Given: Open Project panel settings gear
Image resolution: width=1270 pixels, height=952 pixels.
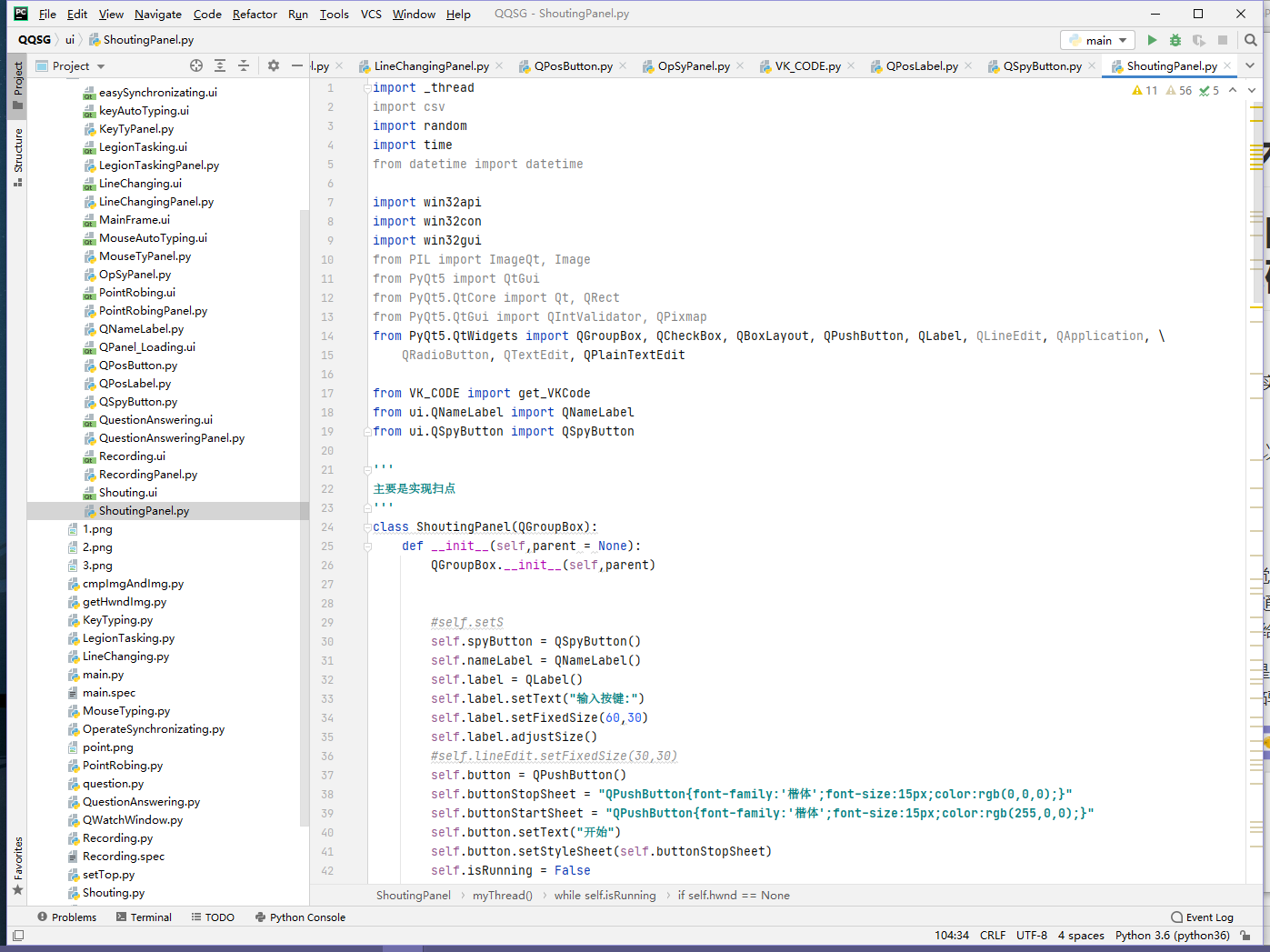Looking at the screenshot, I should 274,65.
